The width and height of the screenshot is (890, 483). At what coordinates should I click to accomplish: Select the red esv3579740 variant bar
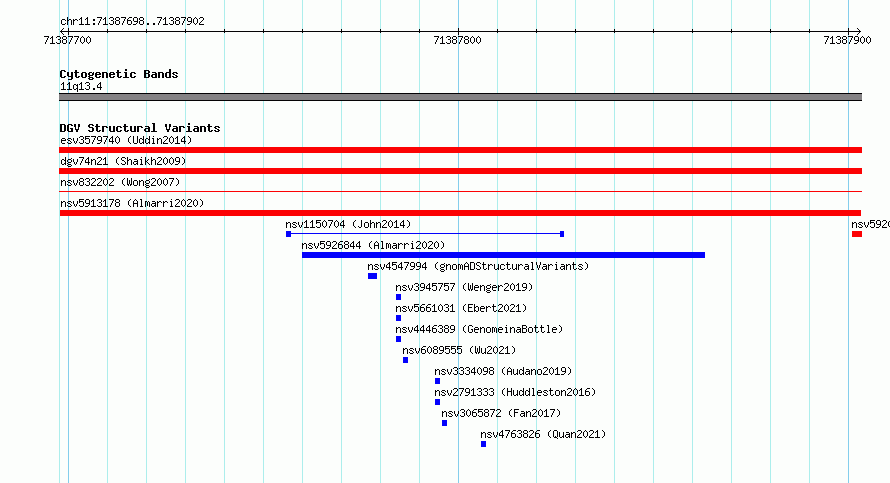(460, 150)
